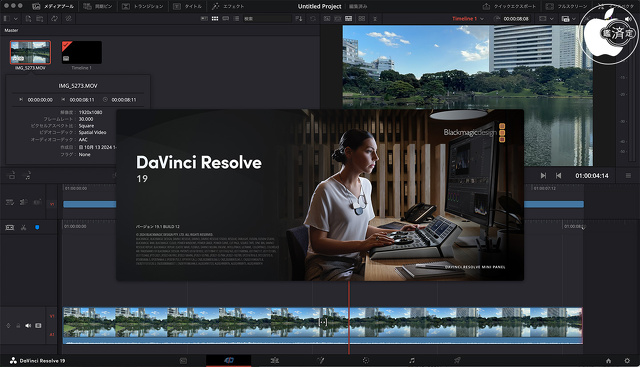Switch to the Edit page icon
Image resolution: width=640 pixels, height=367 pixels.
[275, 360]
